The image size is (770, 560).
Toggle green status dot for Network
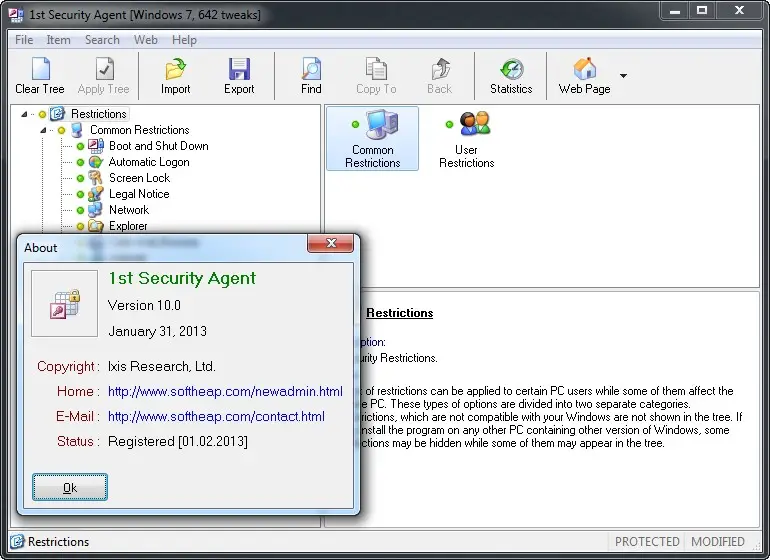click(x=81, y=210)
